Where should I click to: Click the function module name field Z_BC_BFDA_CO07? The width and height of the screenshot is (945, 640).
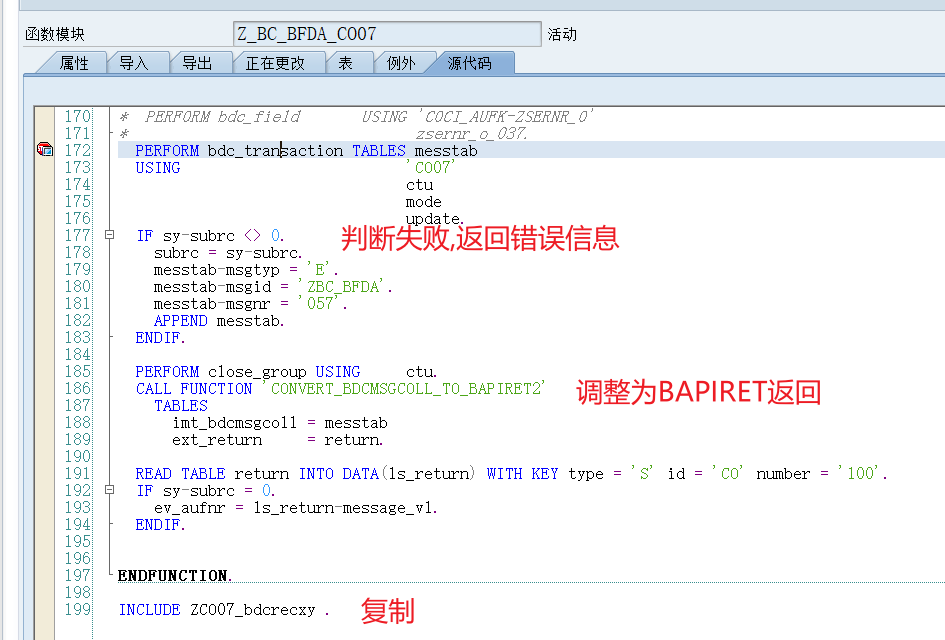click(387, 34)
